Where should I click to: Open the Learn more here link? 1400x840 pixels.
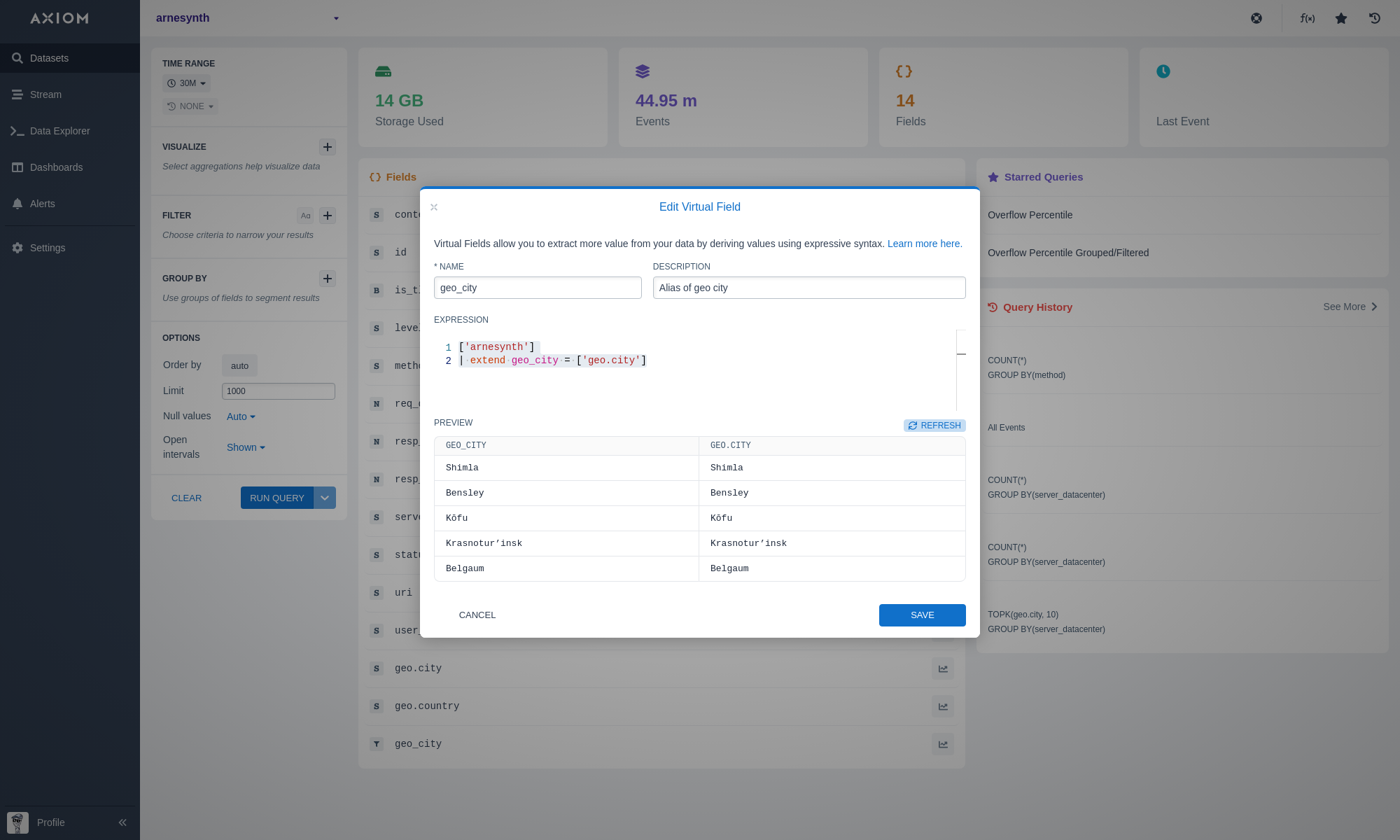pos(924,244)
